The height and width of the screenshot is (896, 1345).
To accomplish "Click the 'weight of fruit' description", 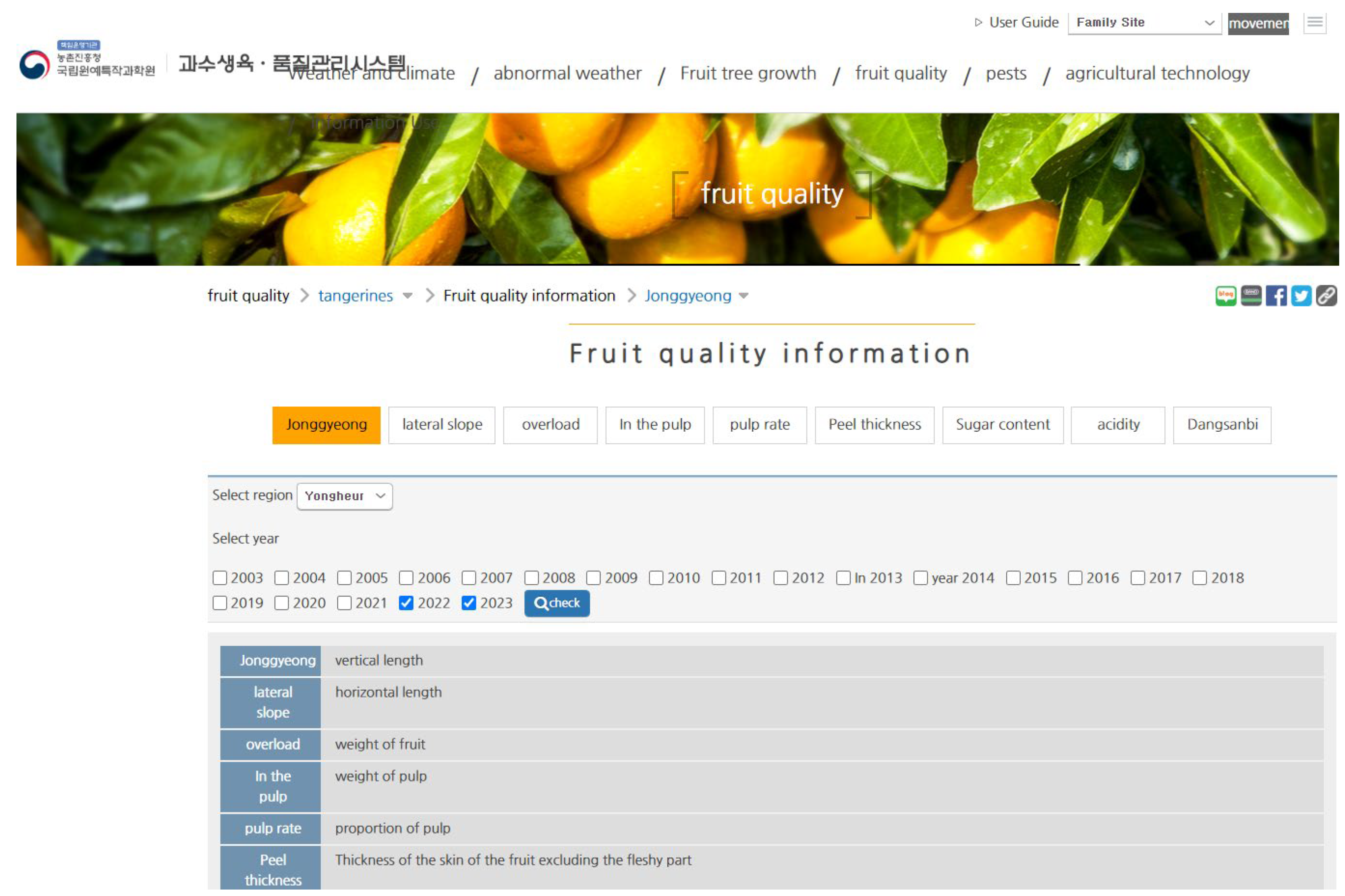I will pos(380,744).
